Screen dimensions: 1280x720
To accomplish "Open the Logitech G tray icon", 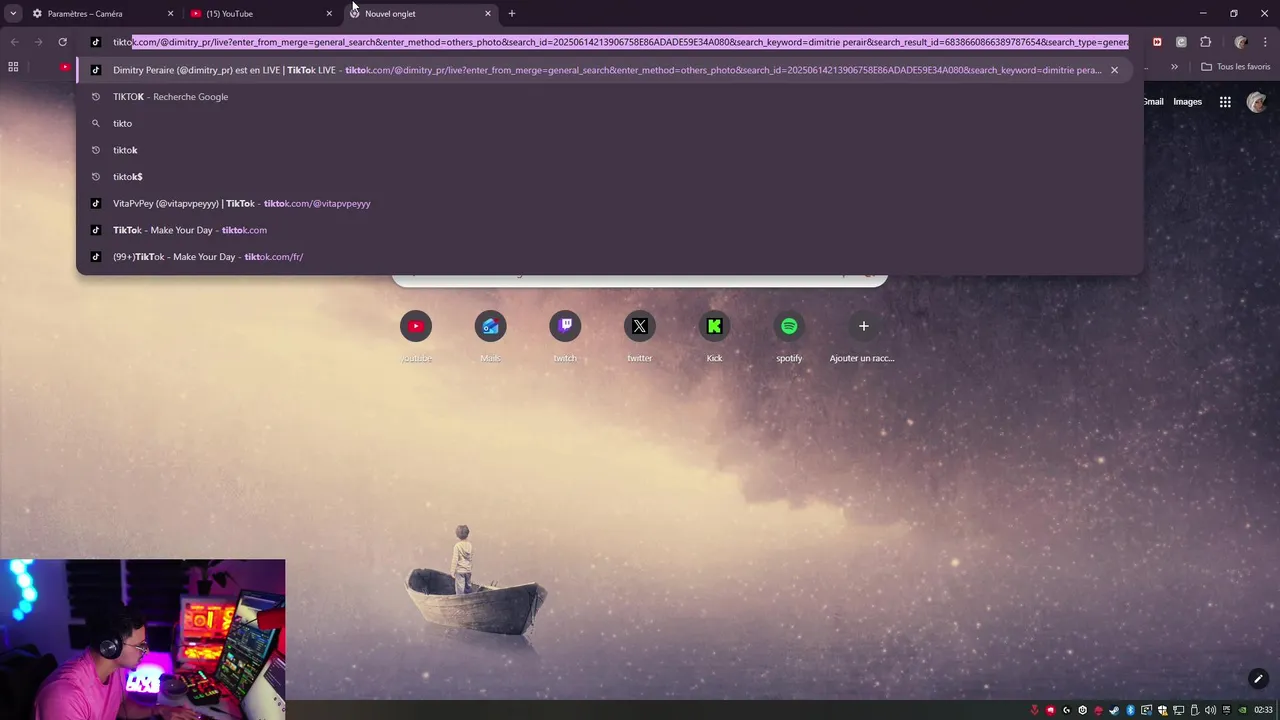I will [x=1066, y=710].
